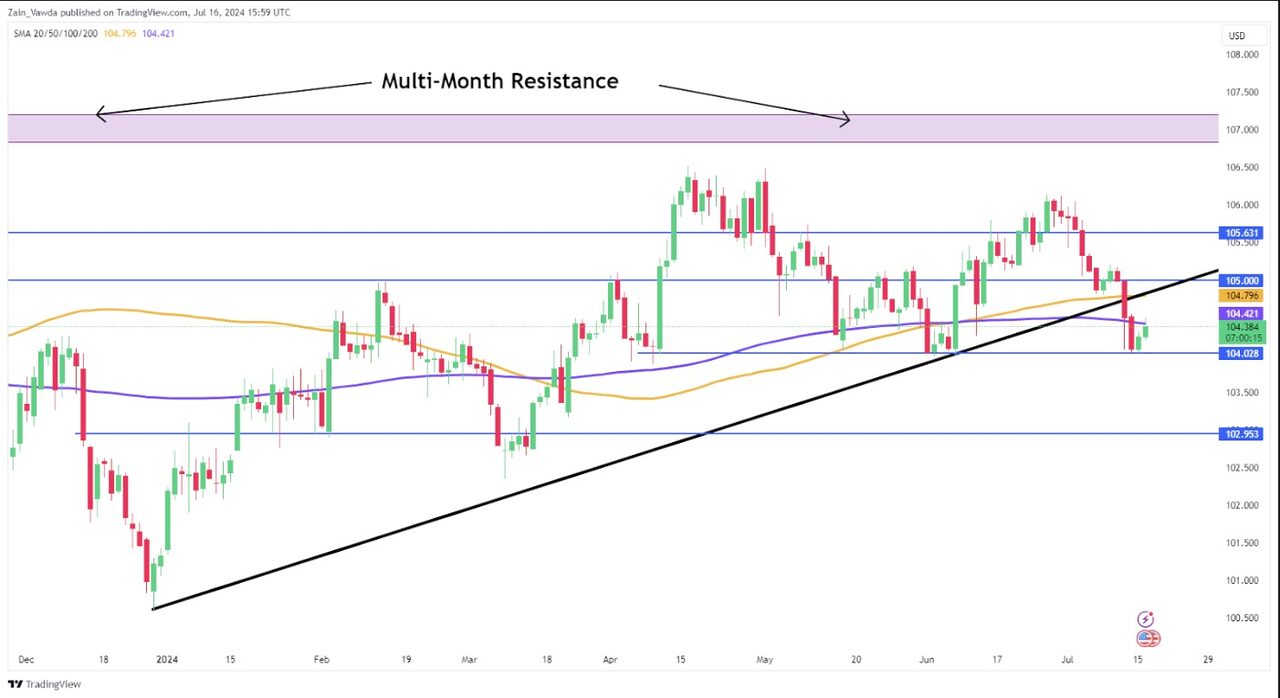Select the Multi-Month Resistance text annotation
1280x698 pixels.
[x=500, y=81]
